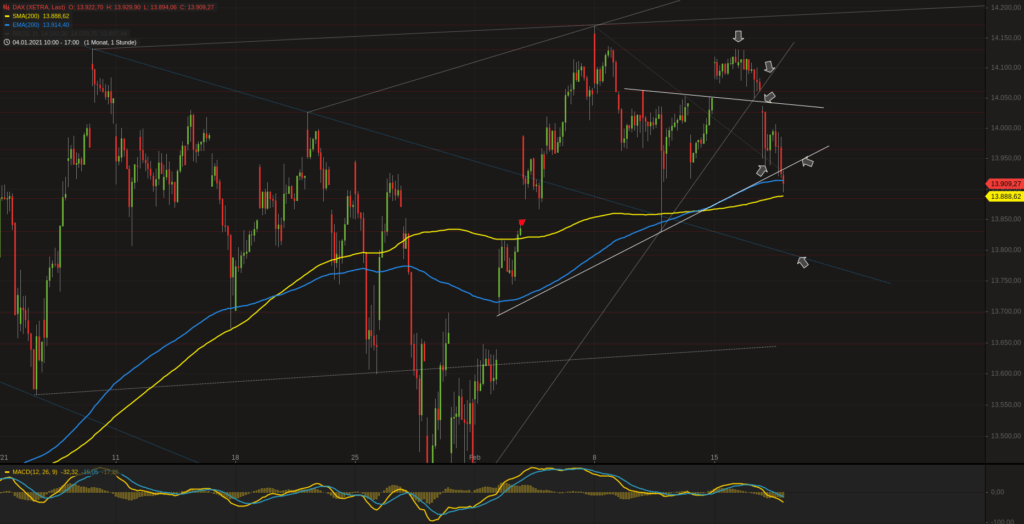Click the yellow MACD legend color swatch
The width and height of the screenshot is (1024, 524).
click(7, 472)
